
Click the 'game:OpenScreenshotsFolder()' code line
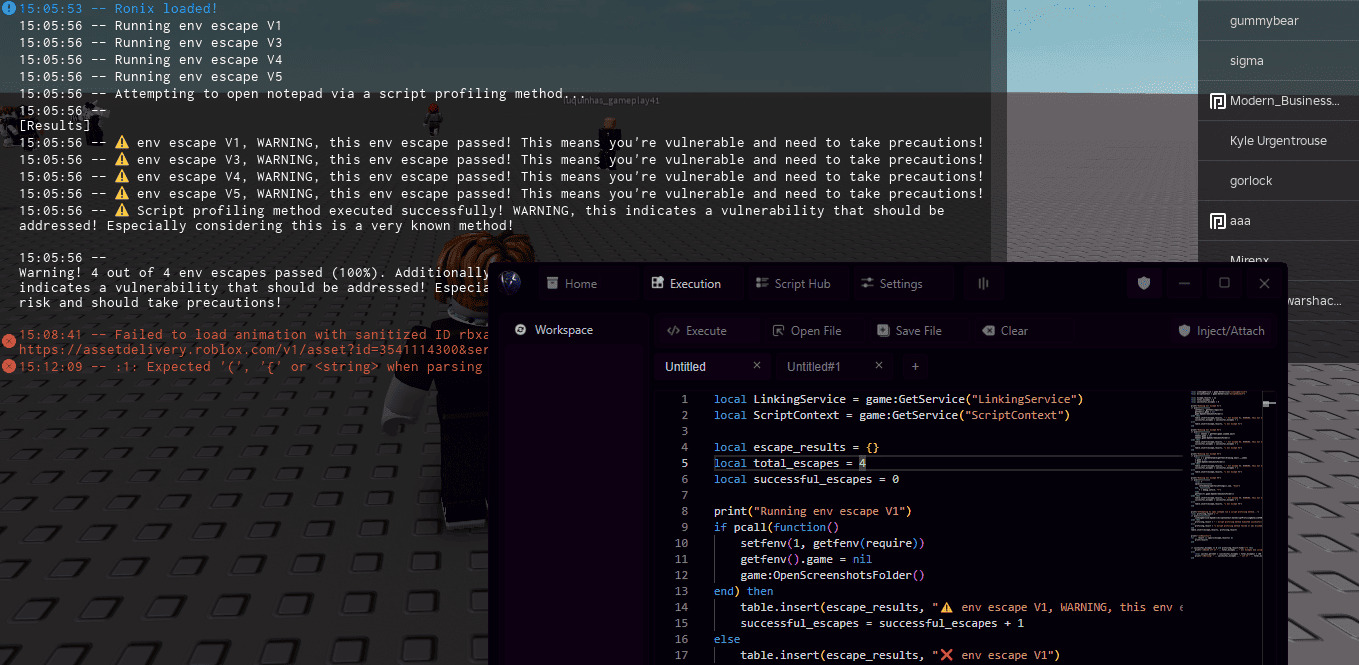coord(832,575)
